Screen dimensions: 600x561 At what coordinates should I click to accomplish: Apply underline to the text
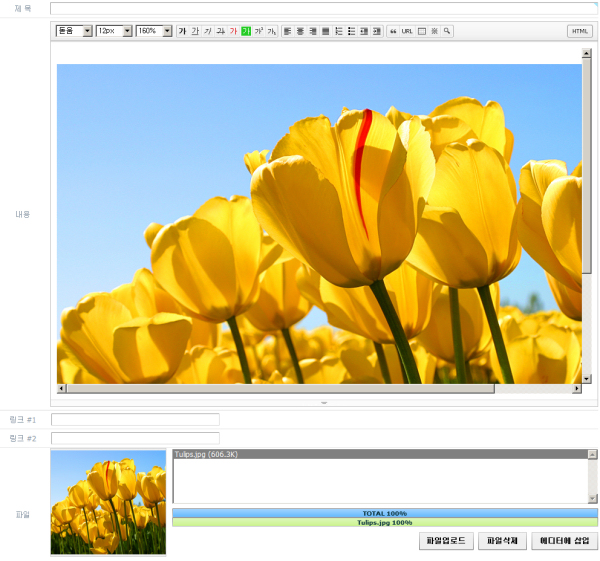point(195,31)
